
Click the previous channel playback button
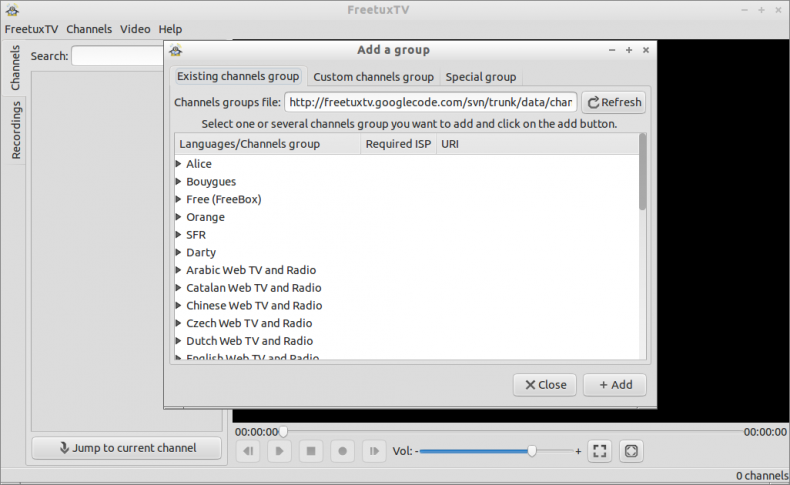[248, 451]
